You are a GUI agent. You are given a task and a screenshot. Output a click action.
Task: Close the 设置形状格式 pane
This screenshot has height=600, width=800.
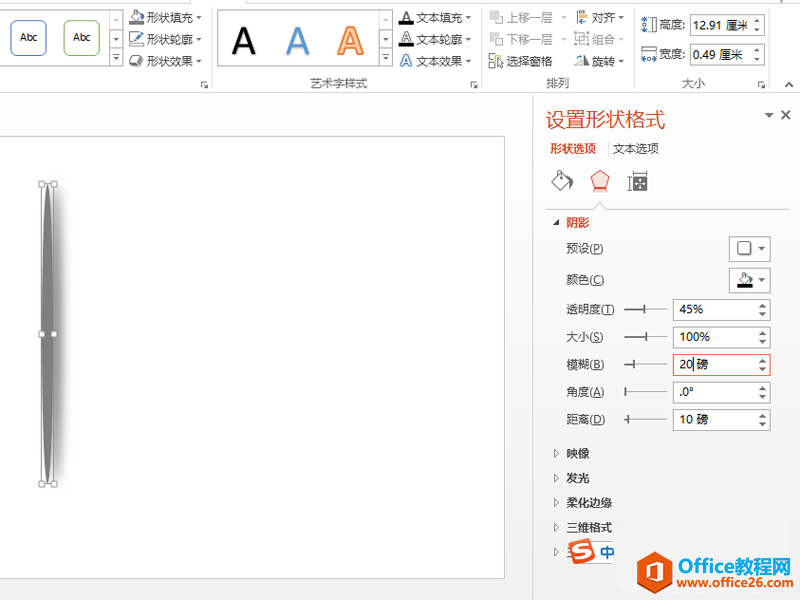785,116
